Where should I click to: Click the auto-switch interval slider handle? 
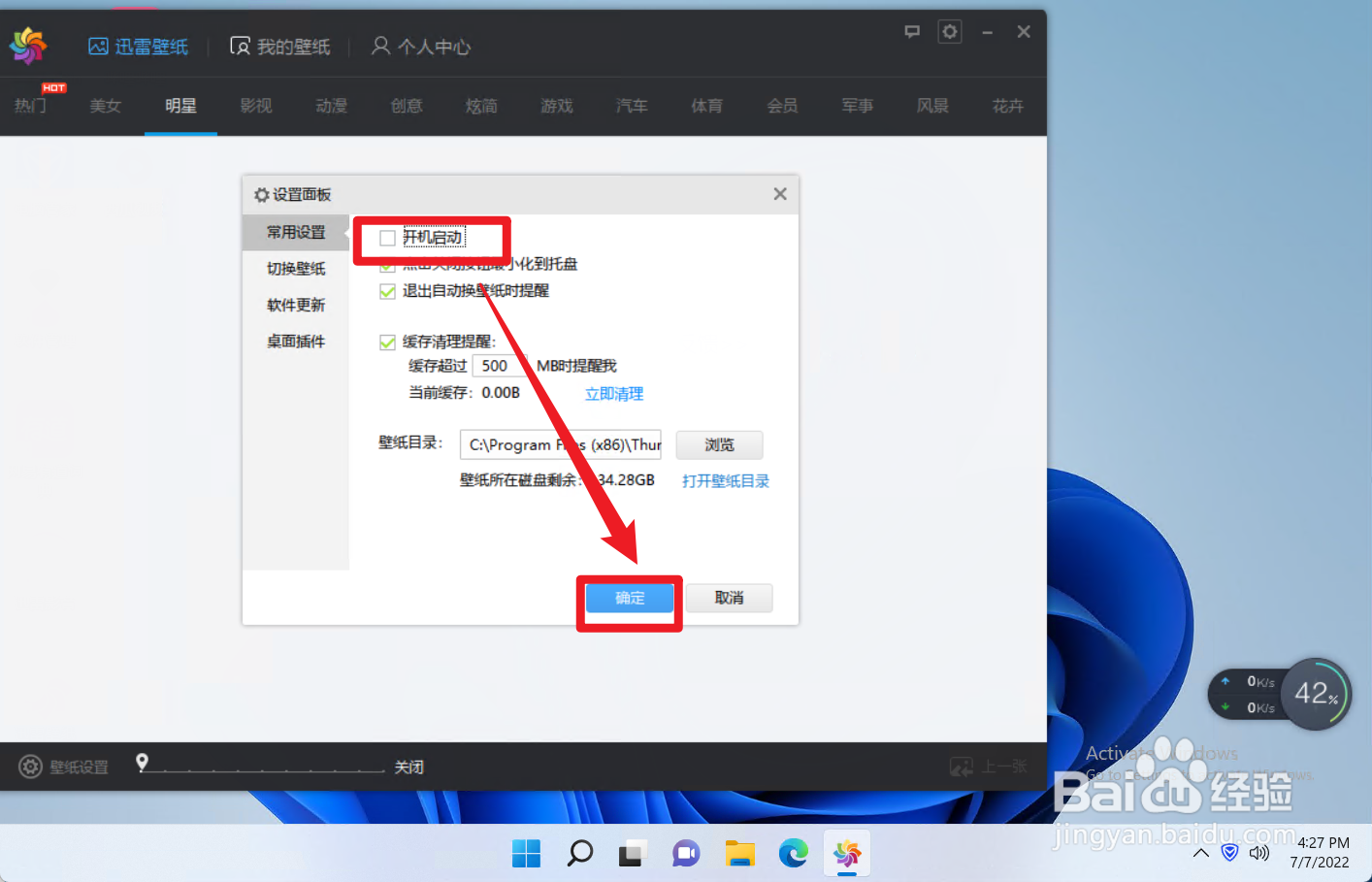(x=143, y=763)
